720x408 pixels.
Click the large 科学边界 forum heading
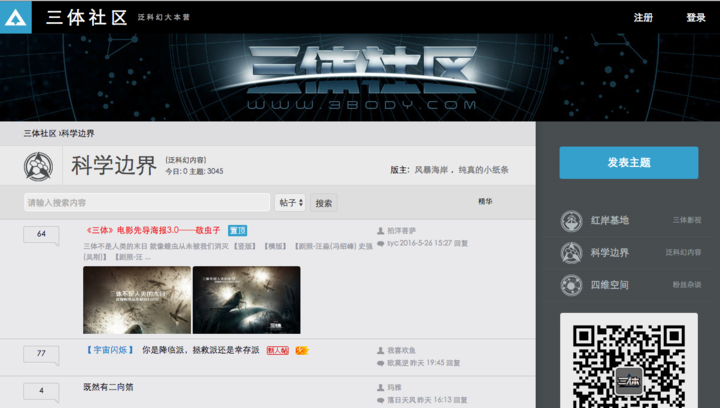pyautogui.click(x=114, y=166)
